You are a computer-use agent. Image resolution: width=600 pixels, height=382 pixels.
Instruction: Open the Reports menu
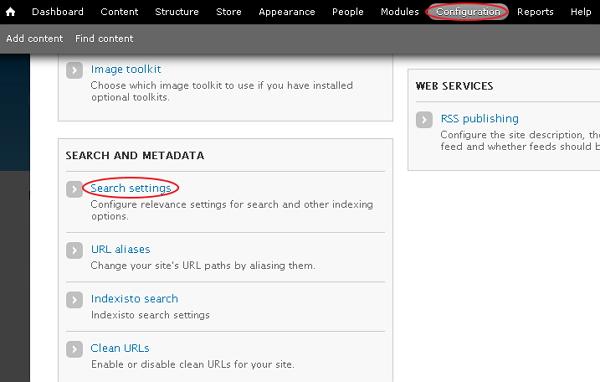click(x=535, y=12)
